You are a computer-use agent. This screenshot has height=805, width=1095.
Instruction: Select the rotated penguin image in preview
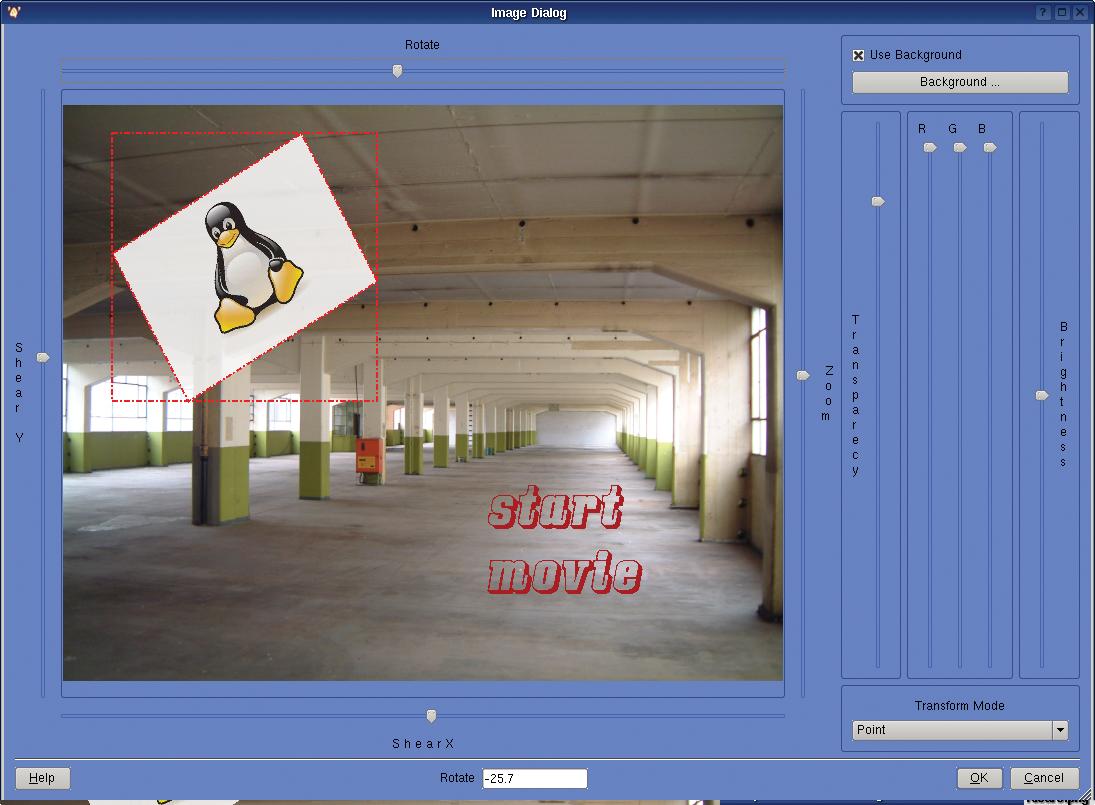(245, 267)
